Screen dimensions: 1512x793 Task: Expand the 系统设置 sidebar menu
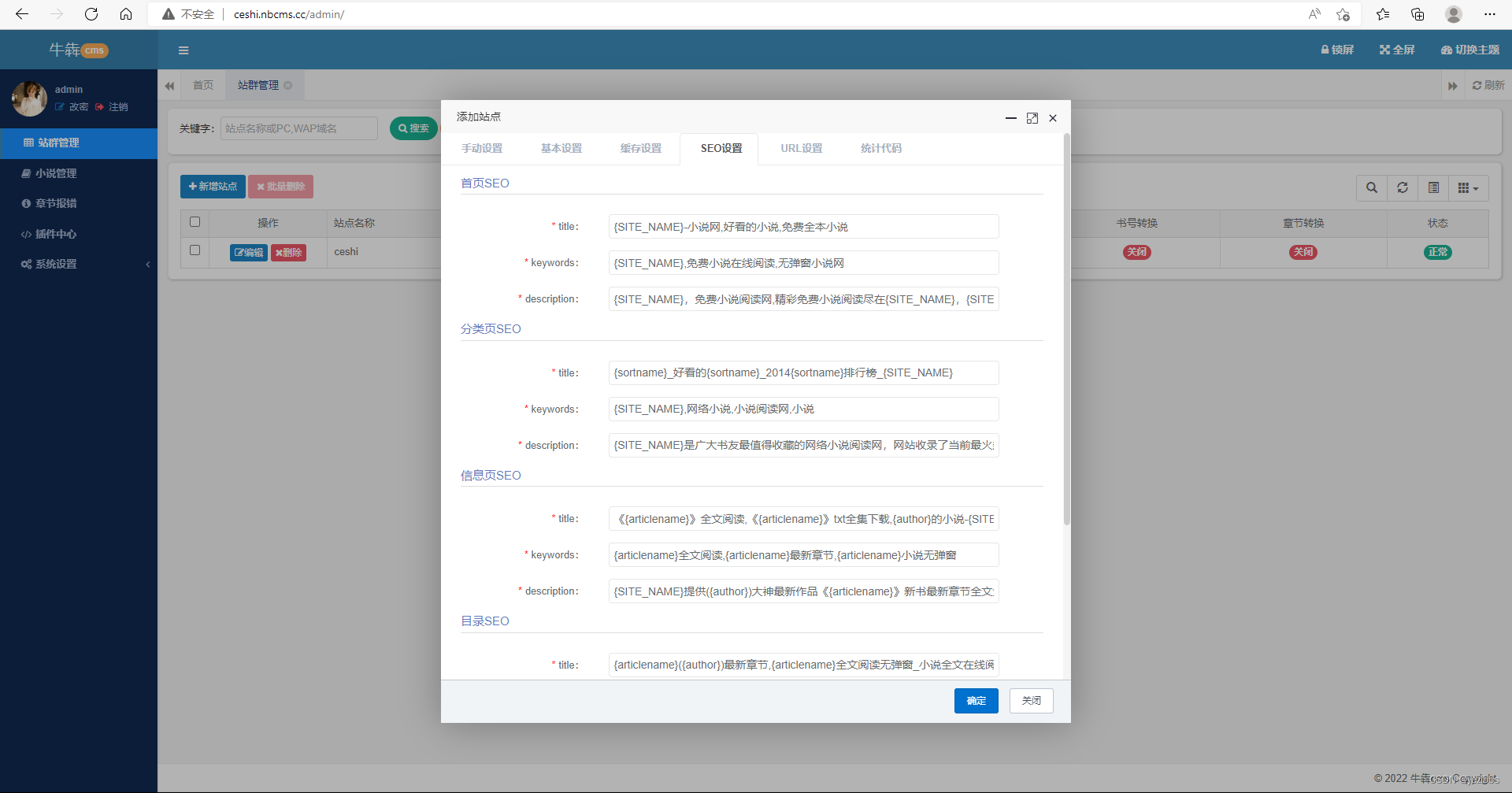tap(79, 264)
